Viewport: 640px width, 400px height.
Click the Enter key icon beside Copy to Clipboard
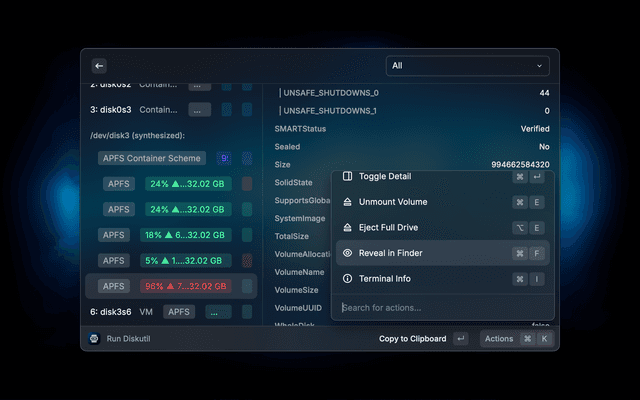click(460, 339)
